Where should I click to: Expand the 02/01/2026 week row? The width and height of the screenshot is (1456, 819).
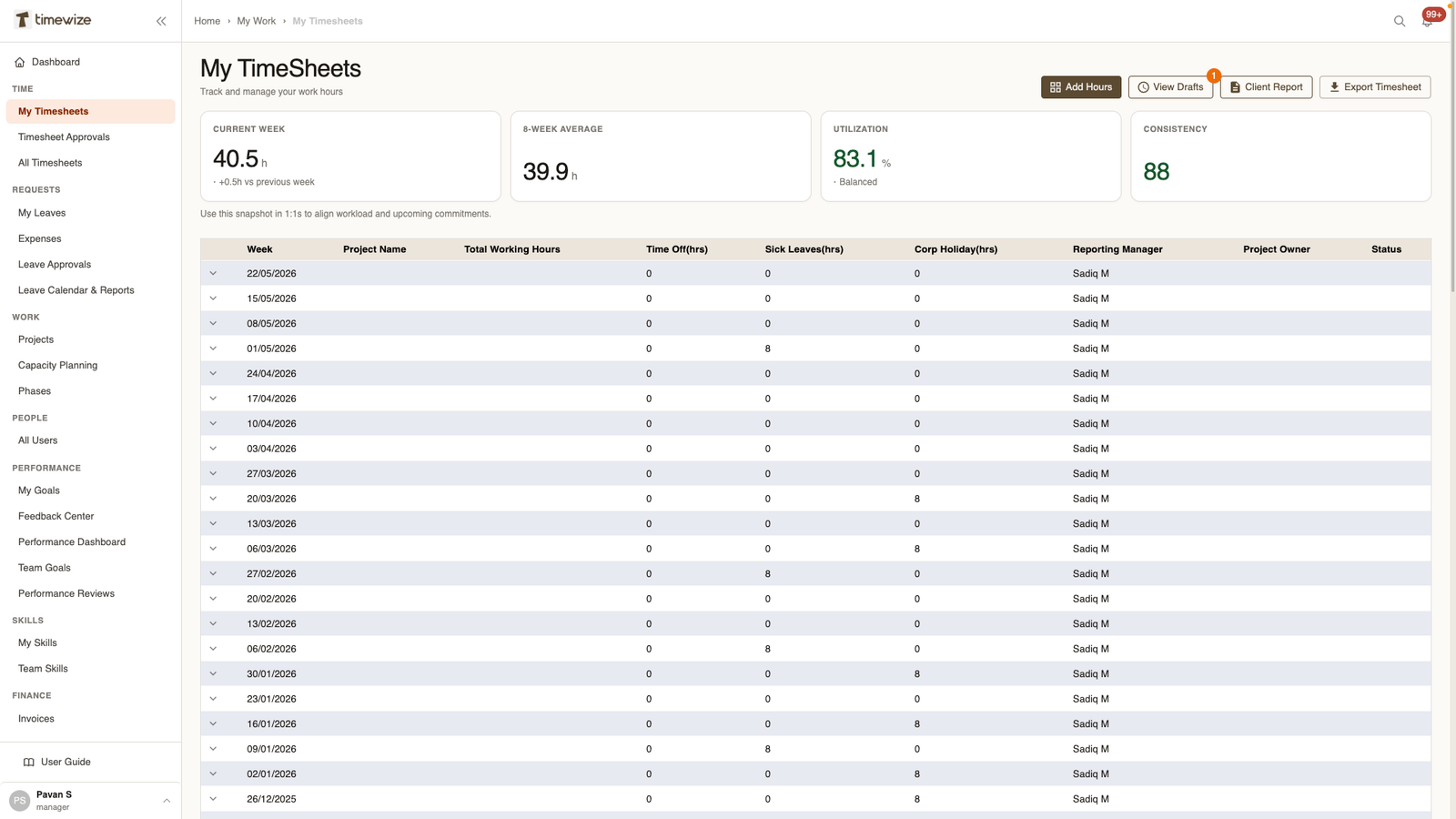[x=213, y=774]
